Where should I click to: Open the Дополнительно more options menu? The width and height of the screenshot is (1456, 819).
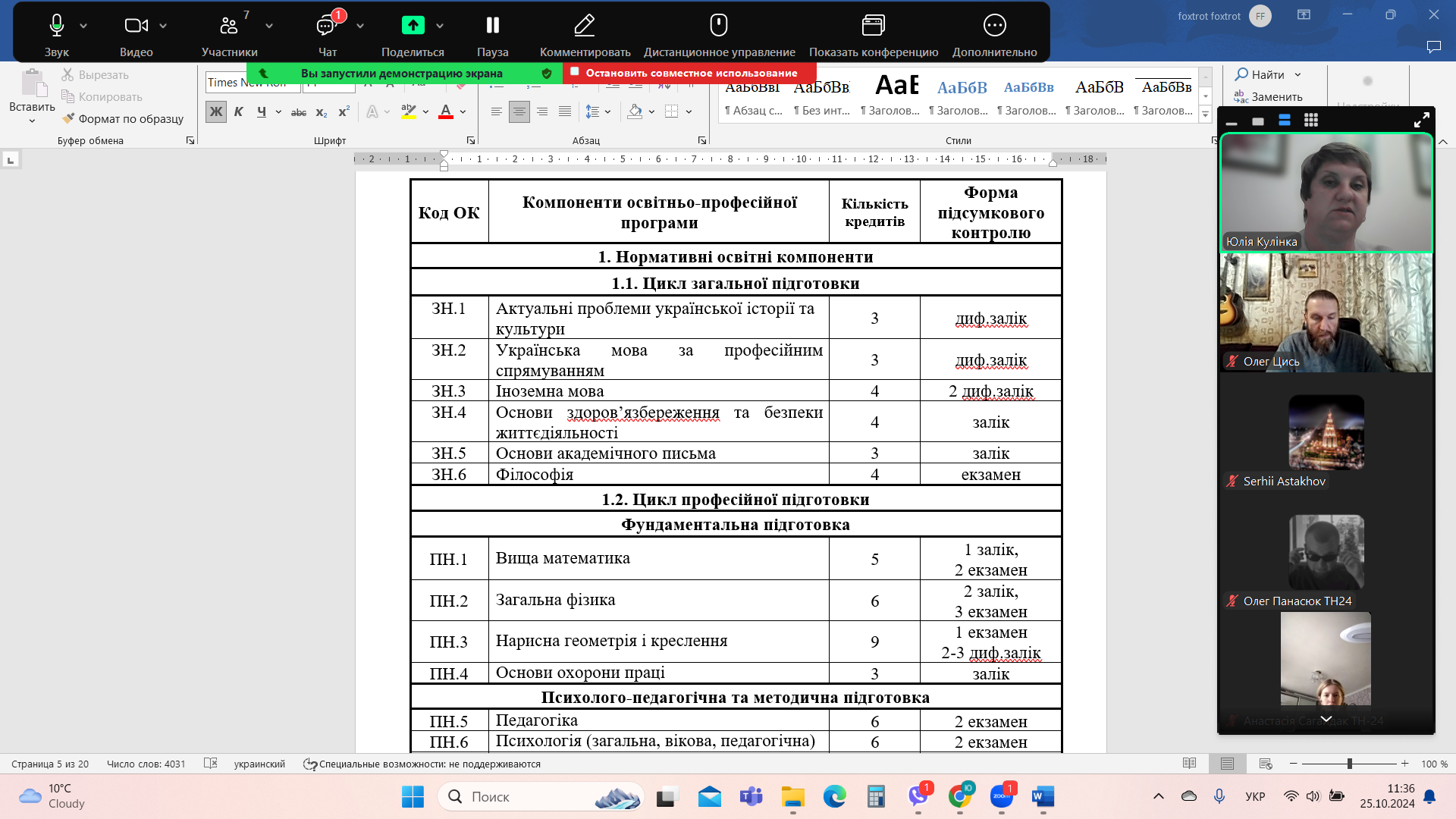click(994, 33)
